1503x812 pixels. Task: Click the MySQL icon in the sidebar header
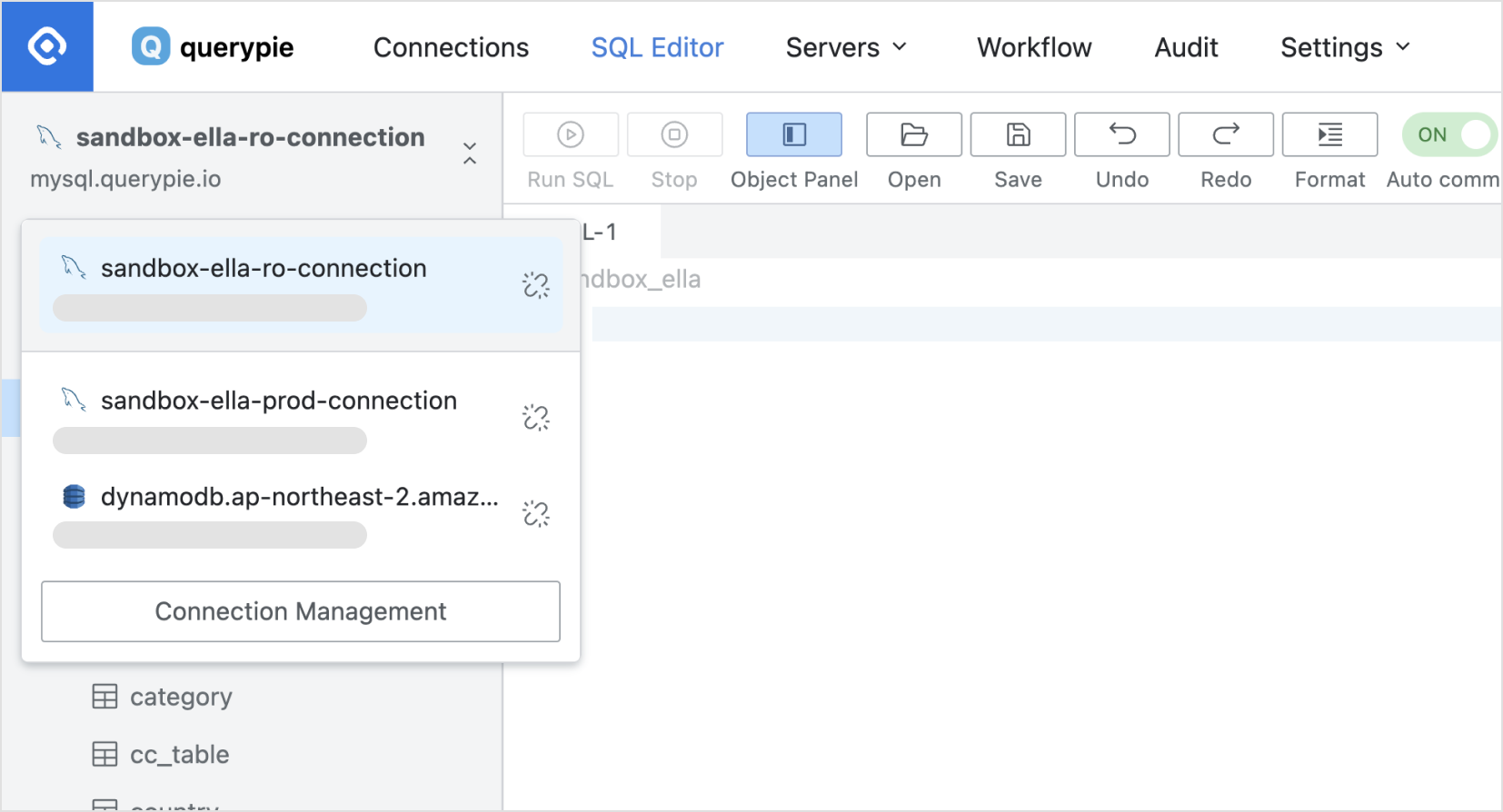49,137
